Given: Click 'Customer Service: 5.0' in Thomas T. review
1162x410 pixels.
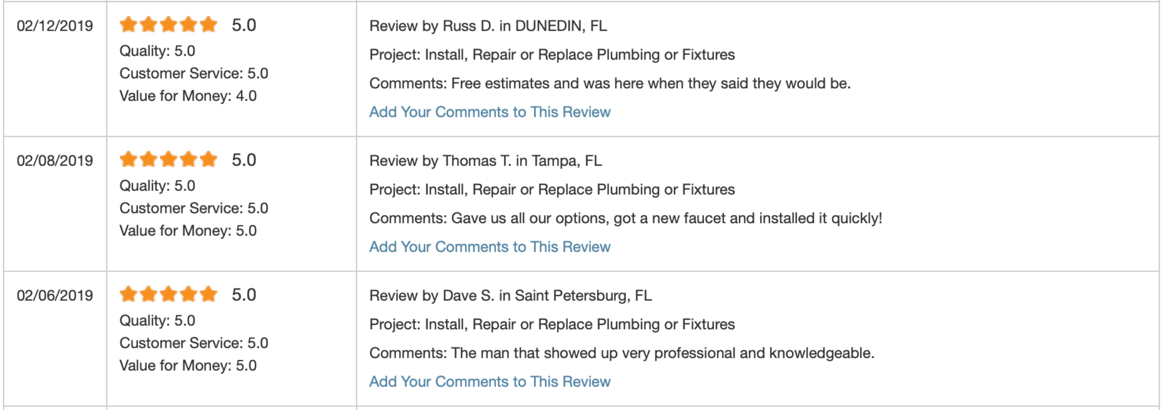Looking at the screenshot, I should [x=194, y=208].
